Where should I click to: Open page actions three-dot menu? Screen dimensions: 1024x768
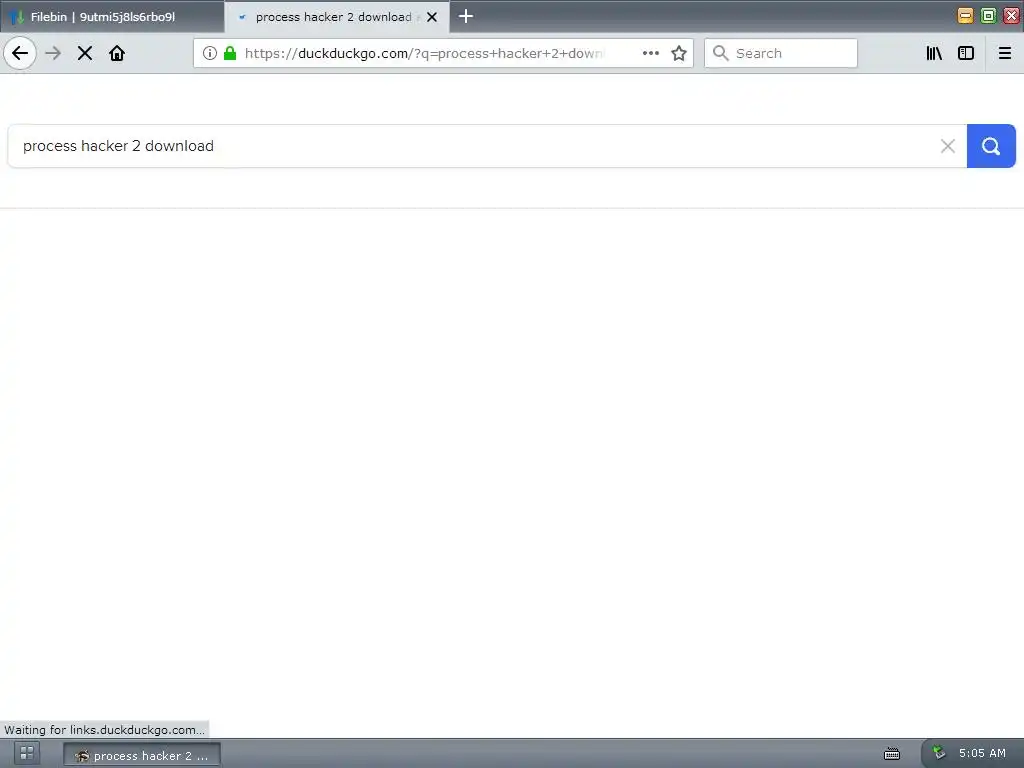pyautogui.click(x=650, y=53)
